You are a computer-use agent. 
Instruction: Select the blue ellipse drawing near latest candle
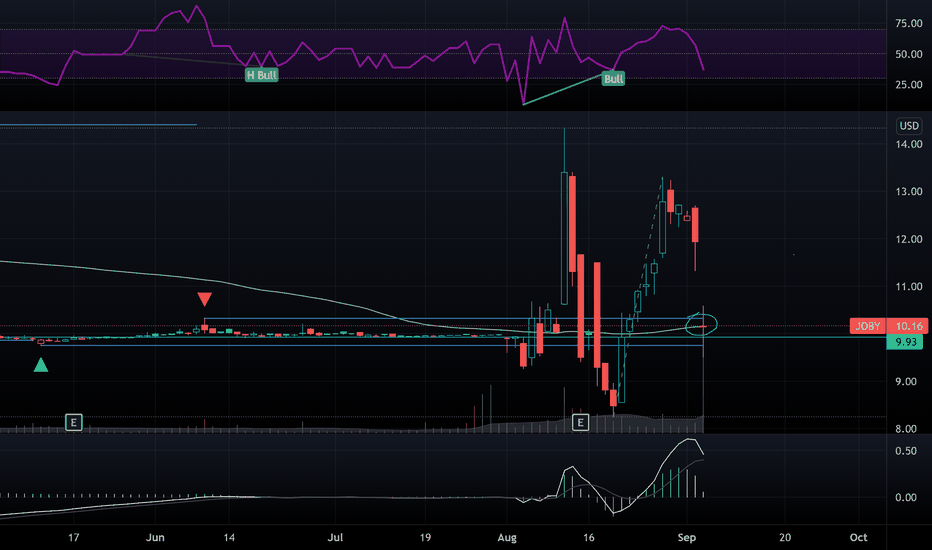click(701, 324)
